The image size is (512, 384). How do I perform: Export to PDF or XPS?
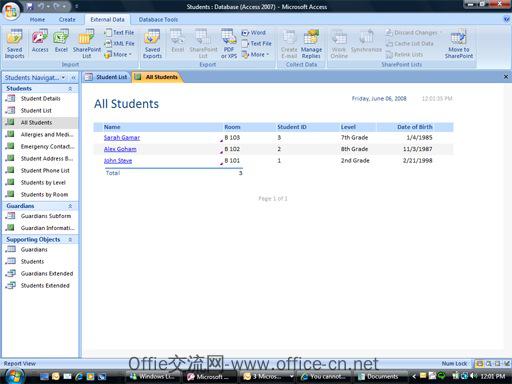point(229,44)
